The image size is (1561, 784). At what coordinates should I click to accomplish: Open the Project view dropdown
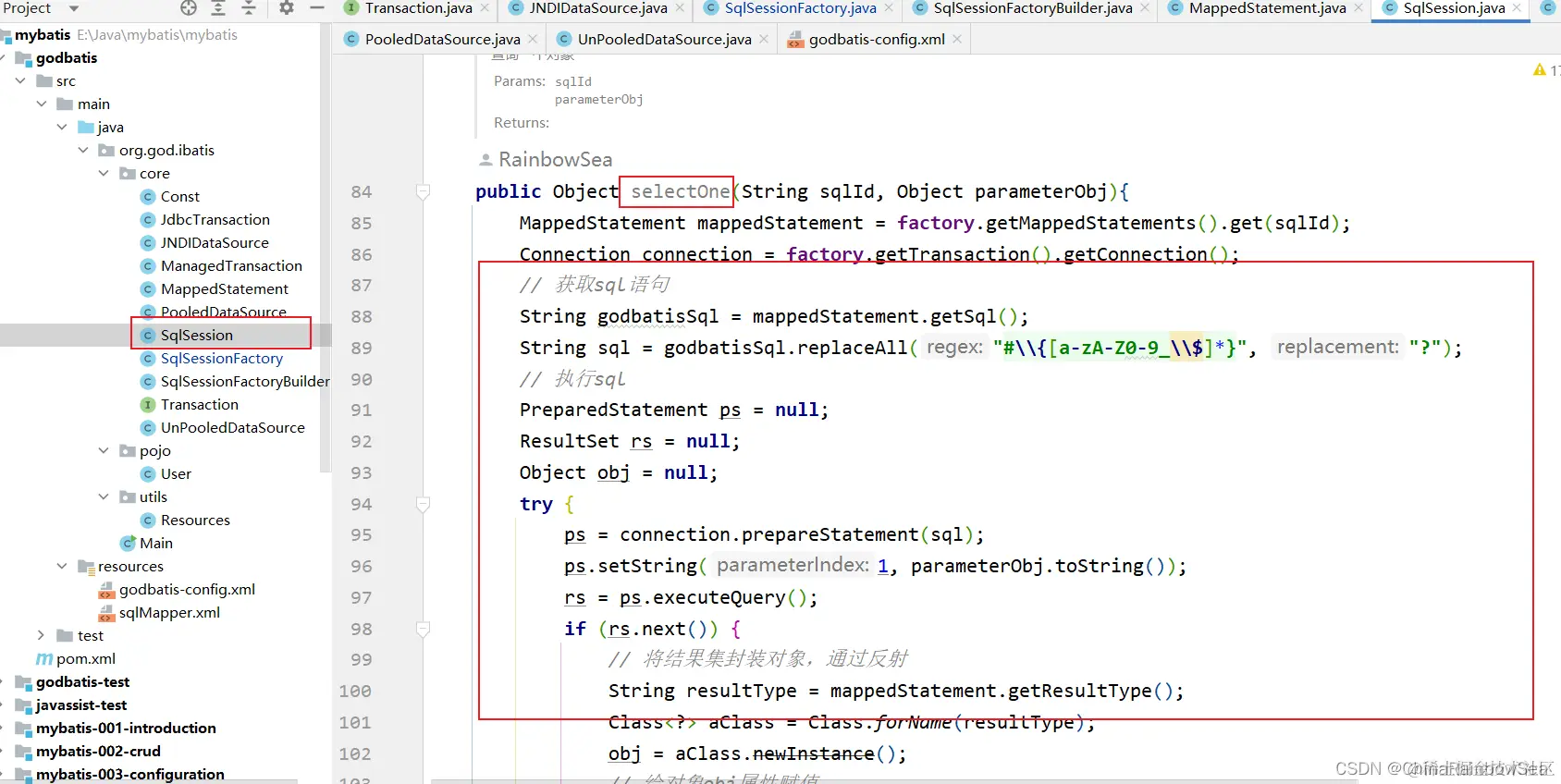click(74, 8)
